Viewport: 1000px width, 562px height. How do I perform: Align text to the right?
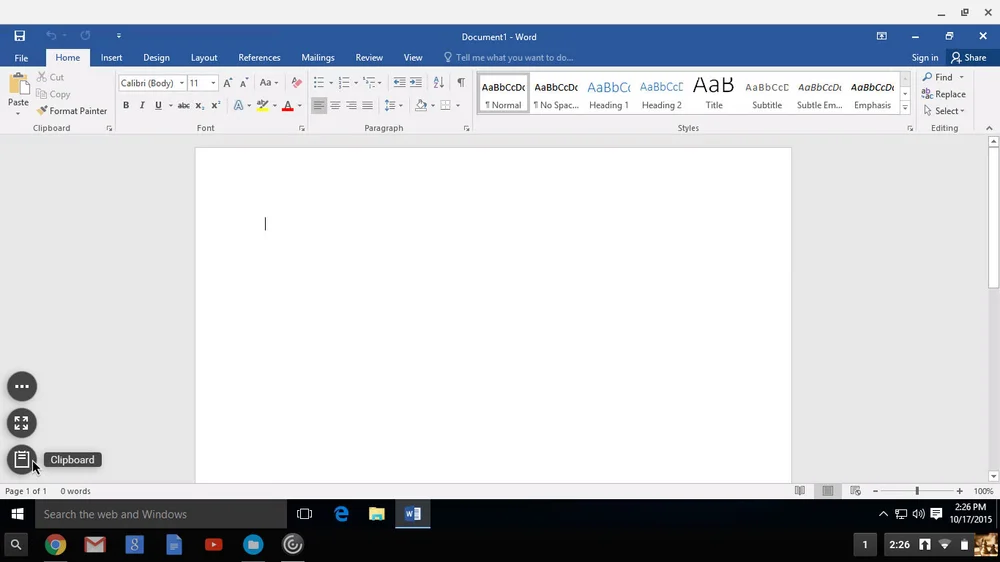[351, 105]
